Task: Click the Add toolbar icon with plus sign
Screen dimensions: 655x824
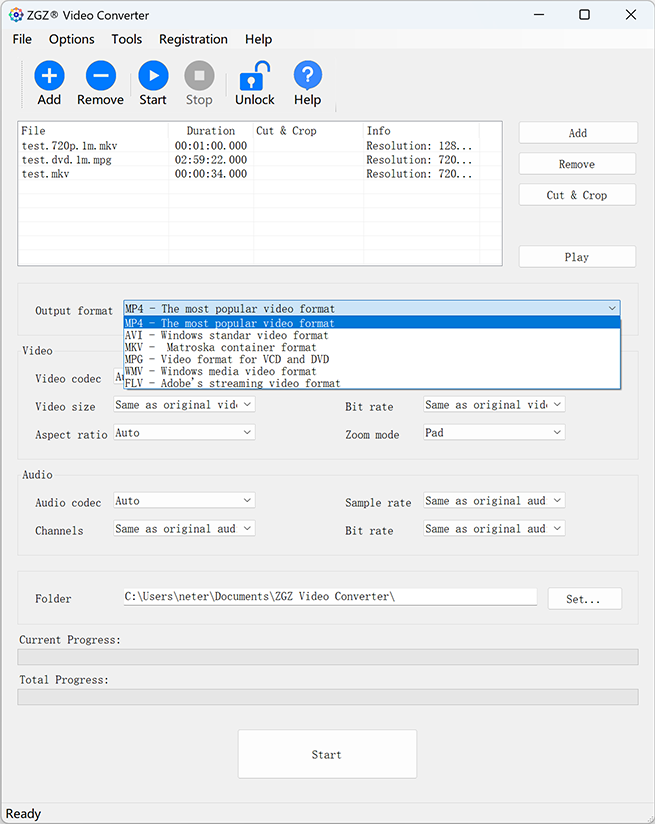Action: [49, 76]
